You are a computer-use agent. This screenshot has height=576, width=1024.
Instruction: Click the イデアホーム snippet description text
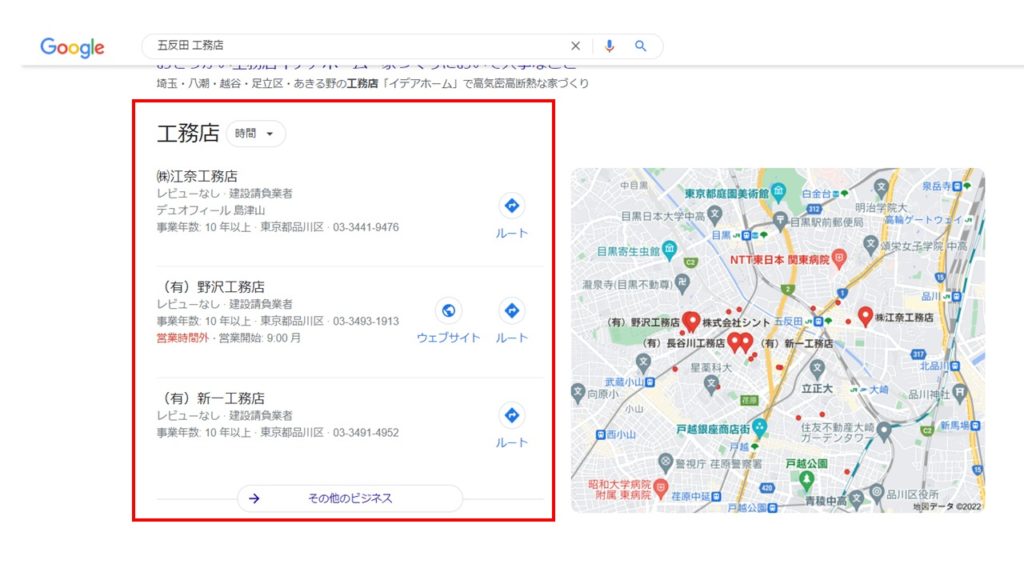coord(372,84)
